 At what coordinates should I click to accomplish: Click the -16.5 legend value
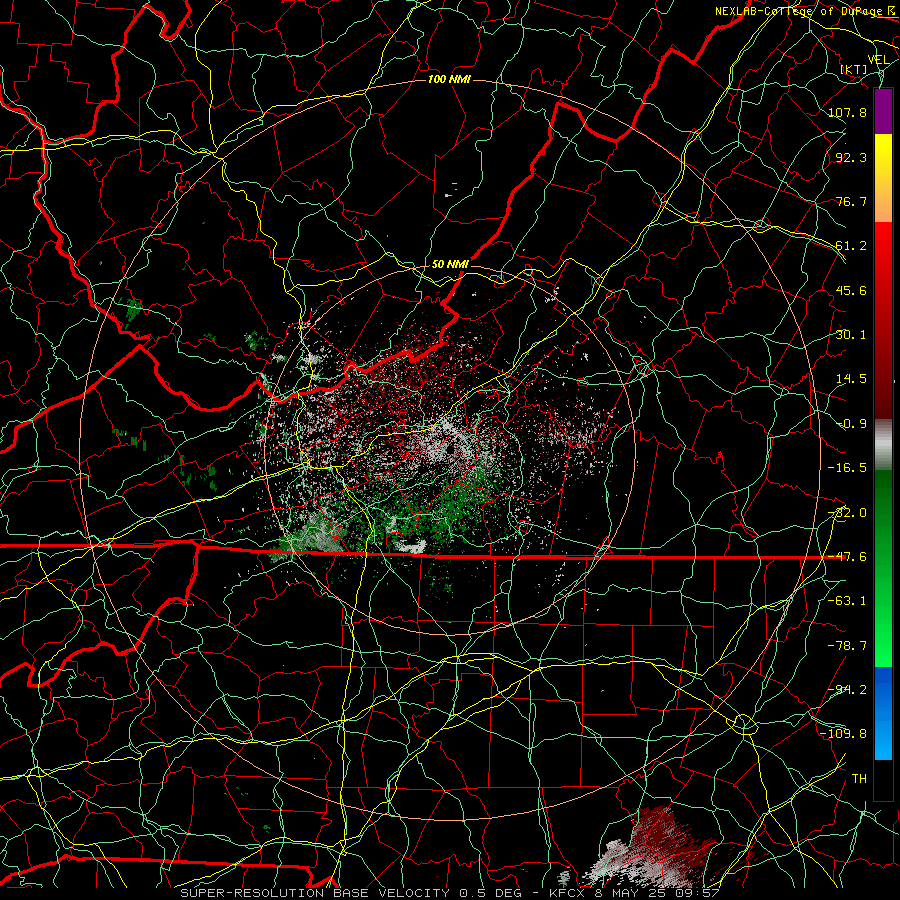pyautogui.click(x=847, y=468)
